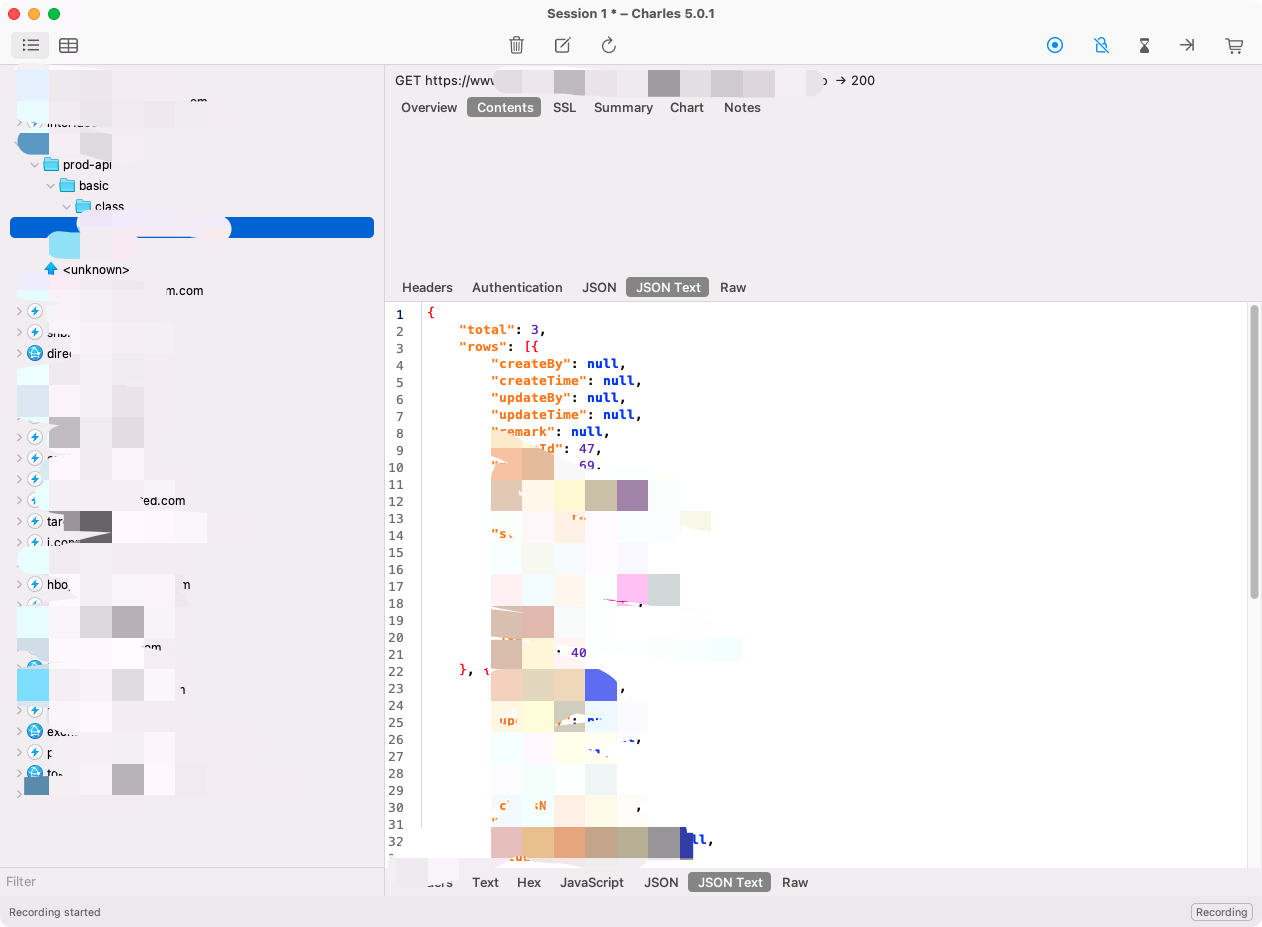Open the Overview tab
Image resolution: width=1262 pixels, height=927 pixels.
coord(429,107)
